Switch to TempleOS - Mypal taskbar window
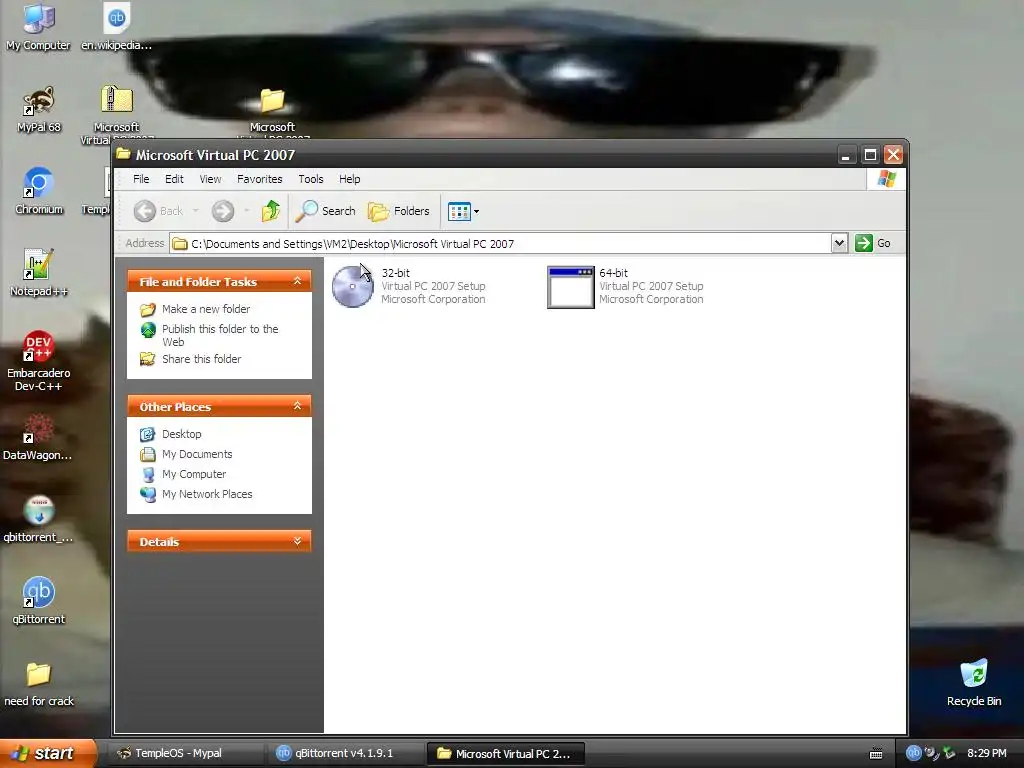Screen dimensions: 1024x768 pos(185,753)
